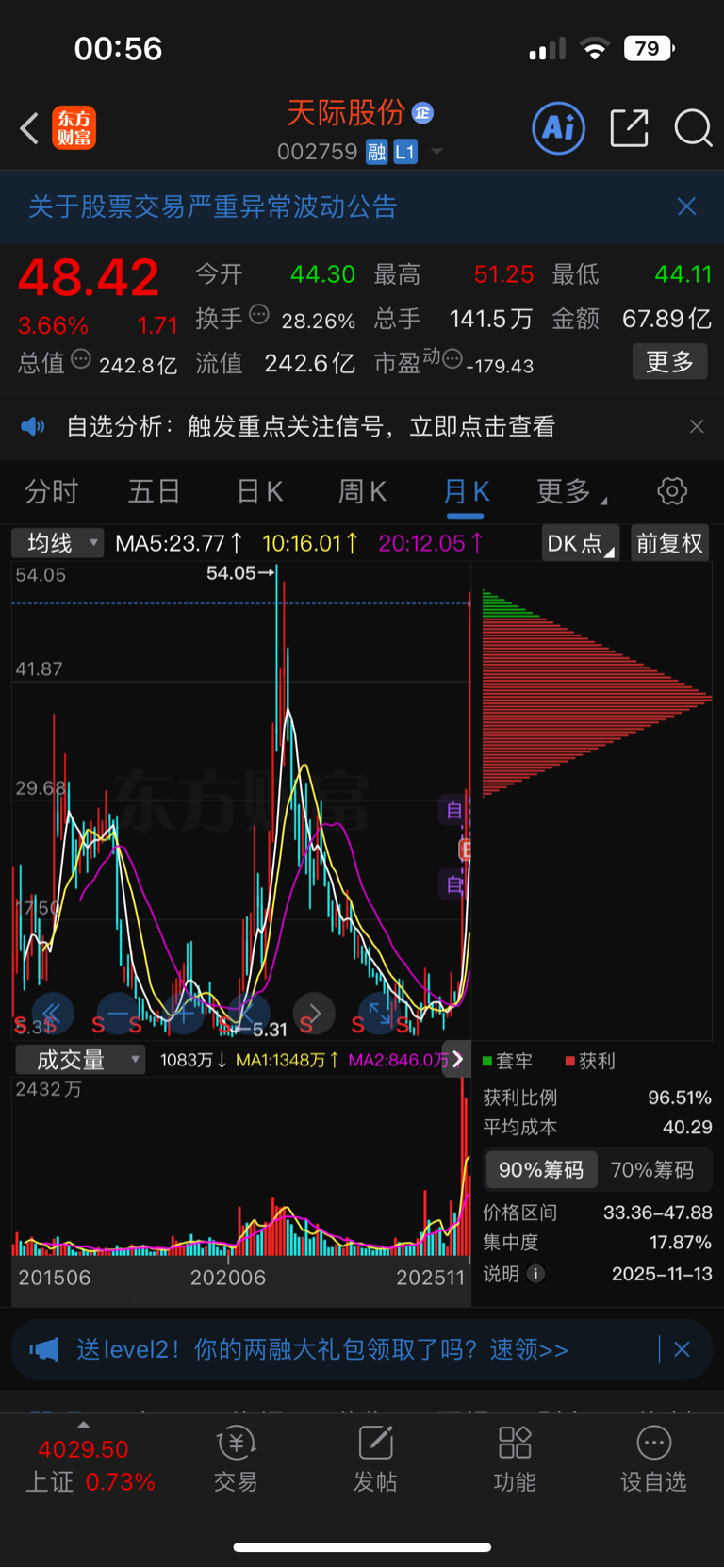Tap the 前复权 adjustment button
This screenshot has height=1568, width=724.
669,543
